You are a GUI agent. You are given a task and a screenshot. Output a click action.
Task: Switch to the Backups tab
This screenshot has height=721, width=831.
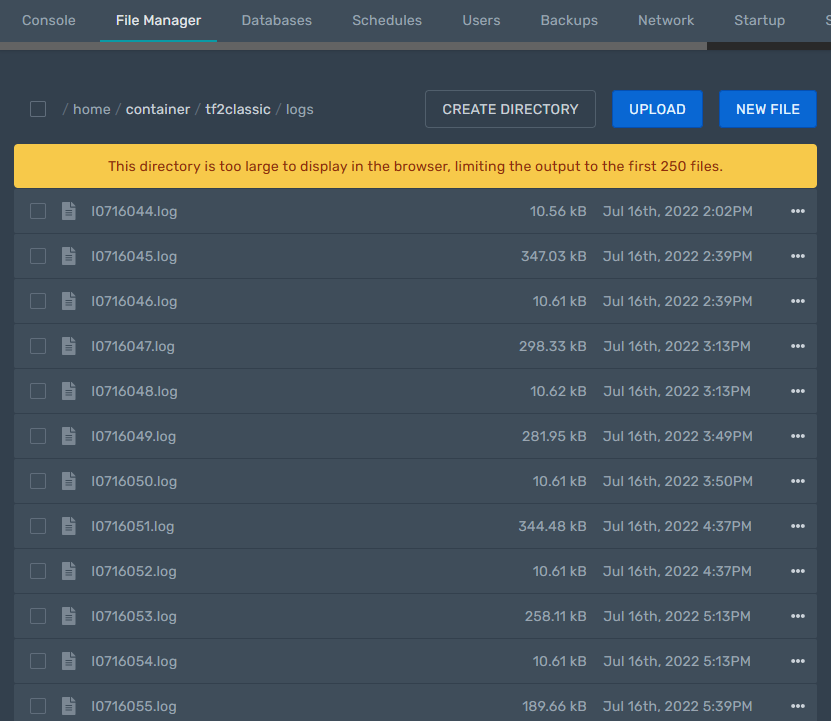[x=569, y=20]
